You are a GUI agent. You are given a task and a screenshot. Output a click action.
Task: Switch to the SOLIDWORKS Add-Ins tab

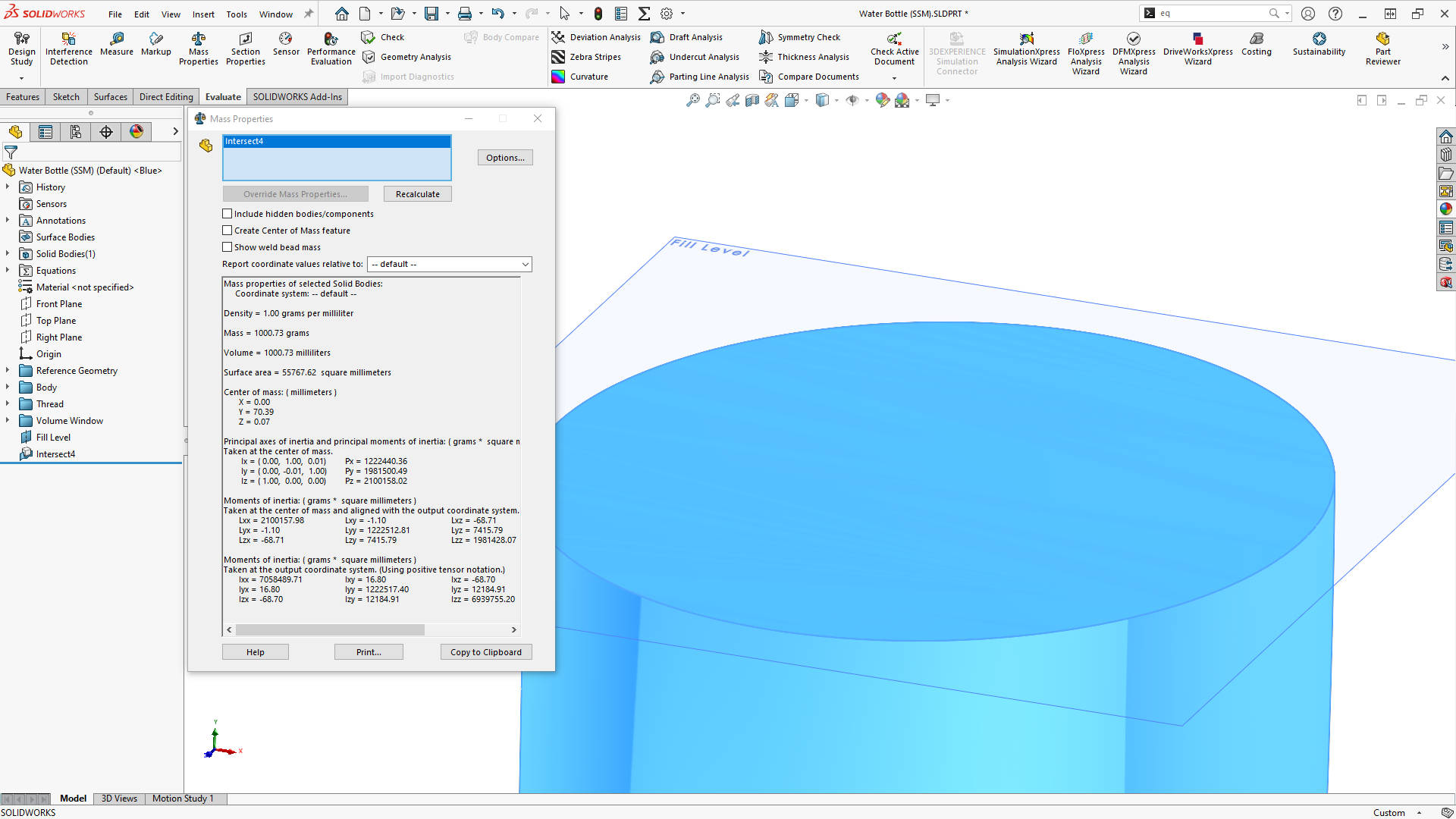click(297, 96)
